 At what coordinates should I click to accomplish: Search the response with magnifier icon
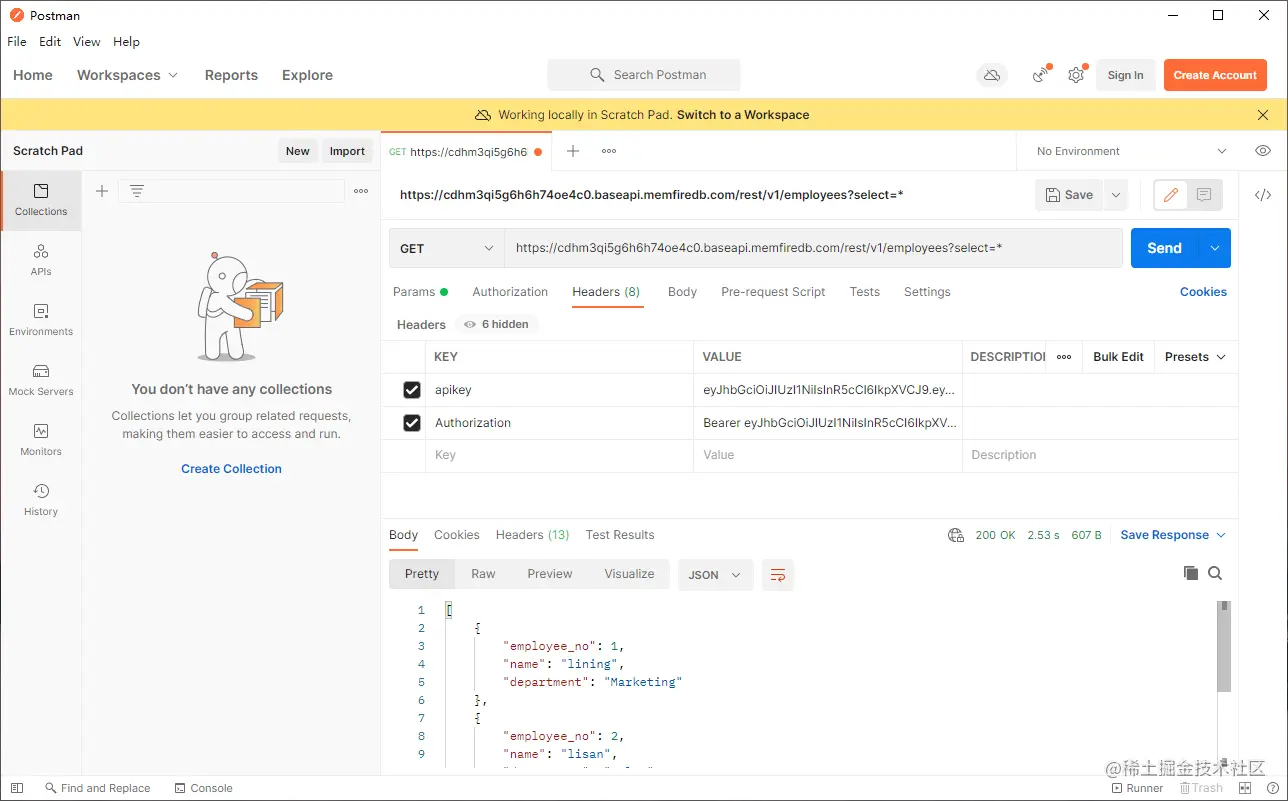point(1215,573)
